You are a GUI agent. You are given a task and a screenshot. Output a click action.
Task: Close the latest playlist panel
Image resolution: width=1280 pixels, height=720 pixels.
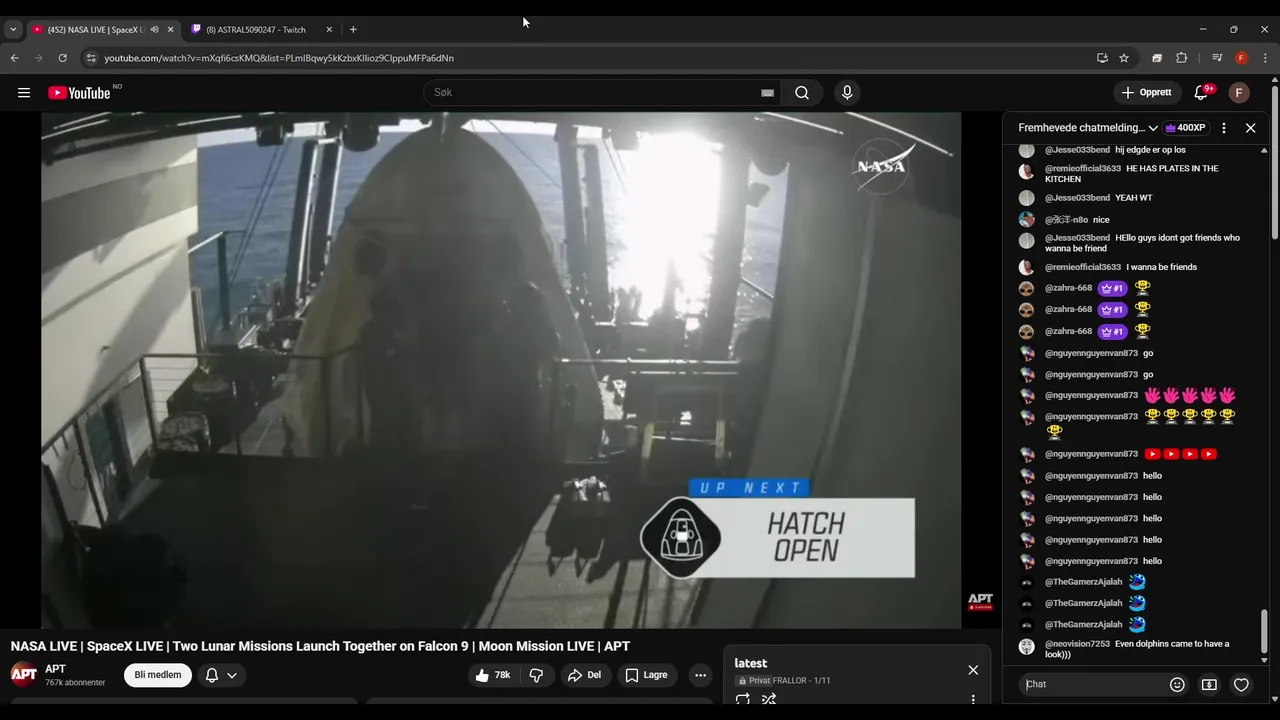pyautogui.click(x=973, y=670)
